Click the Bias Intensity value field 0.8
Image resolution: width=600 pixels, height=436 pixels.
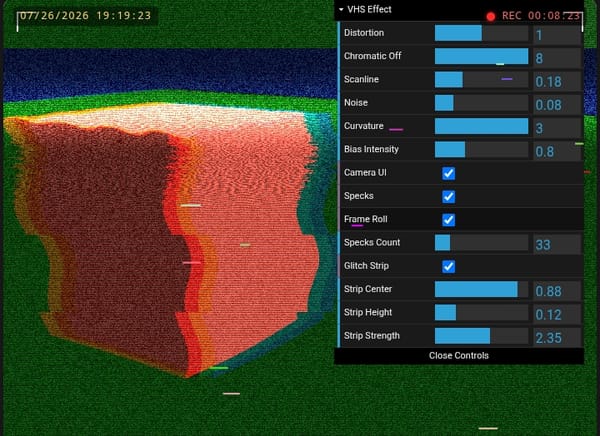(557, 151)
